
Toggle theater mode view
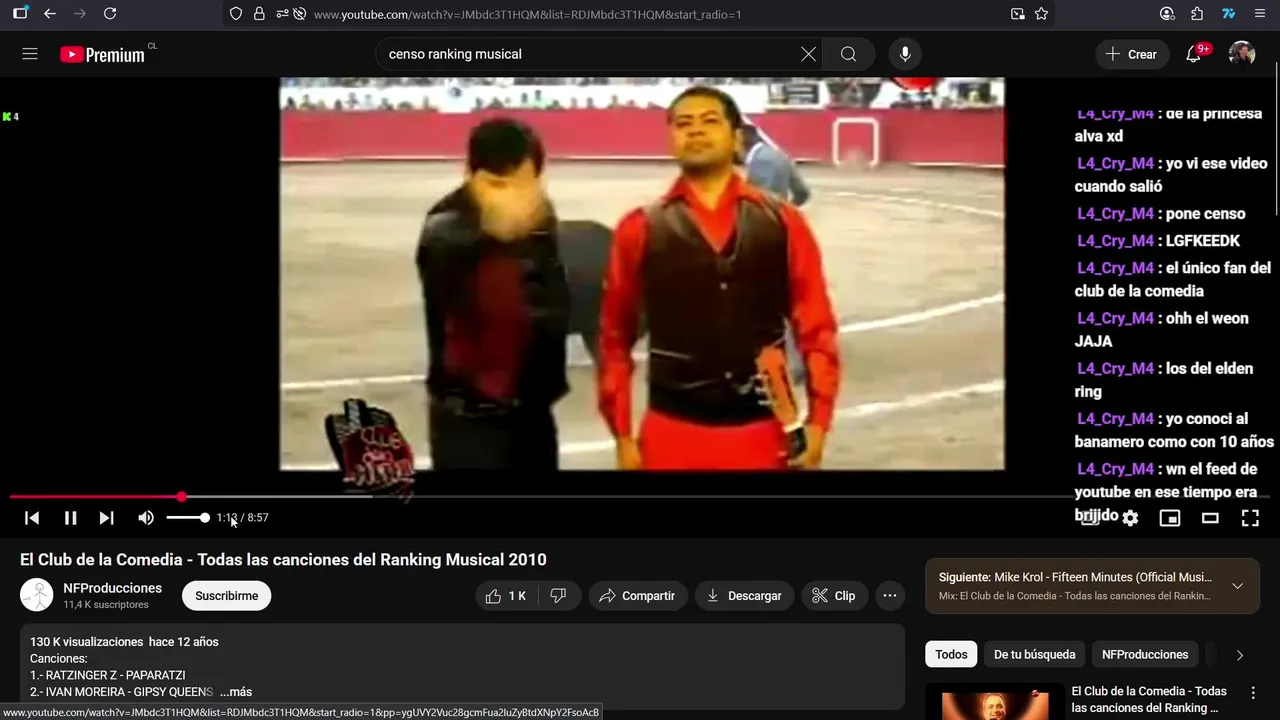click(x=1210, y=518)
